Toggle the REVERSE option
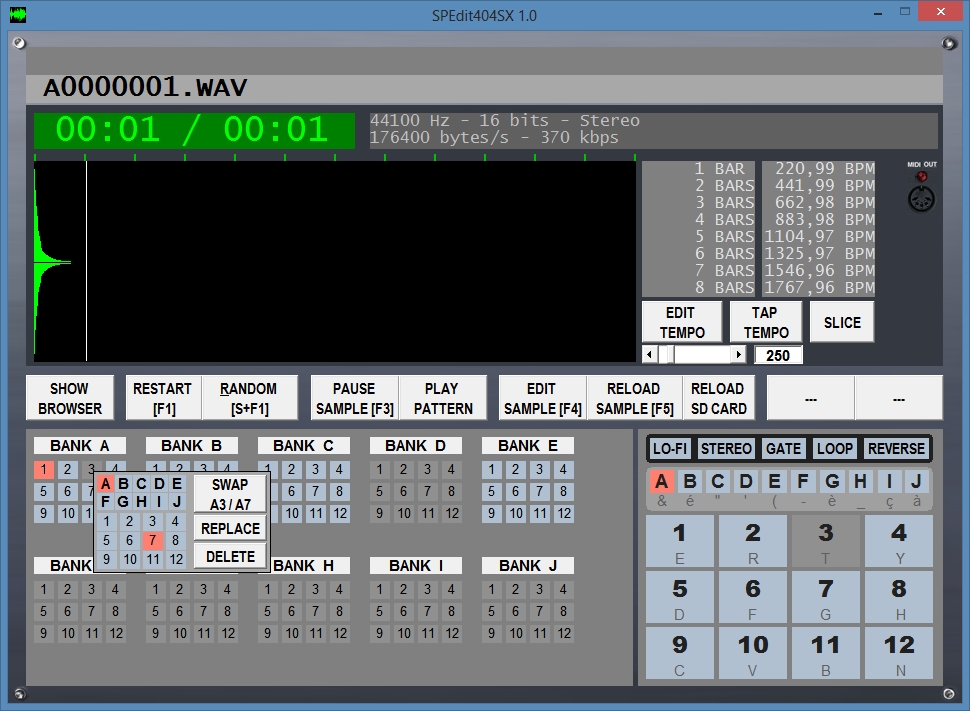Image resolution: width=970 pixels, height=711 pixels. [x=896, y=449]
